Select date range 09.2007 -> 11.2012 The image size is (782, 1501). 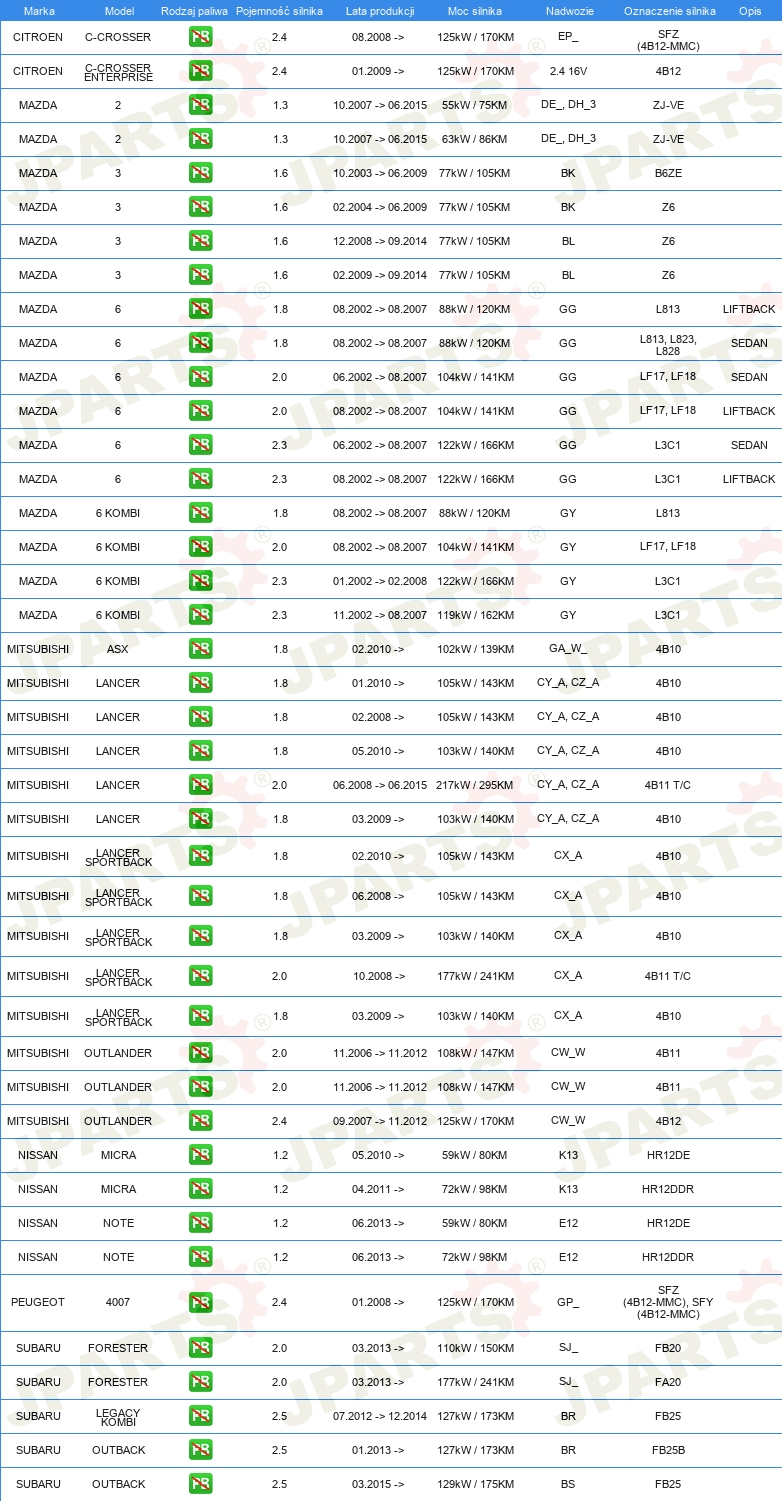click(x=379, y=1121)
